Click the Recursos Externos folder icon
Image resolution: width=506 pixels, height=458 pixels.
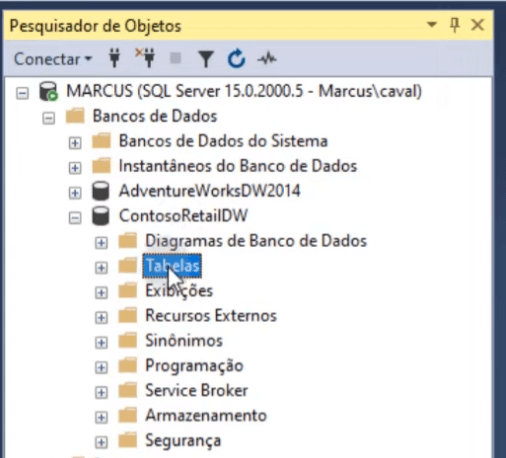tap(128, 316)
